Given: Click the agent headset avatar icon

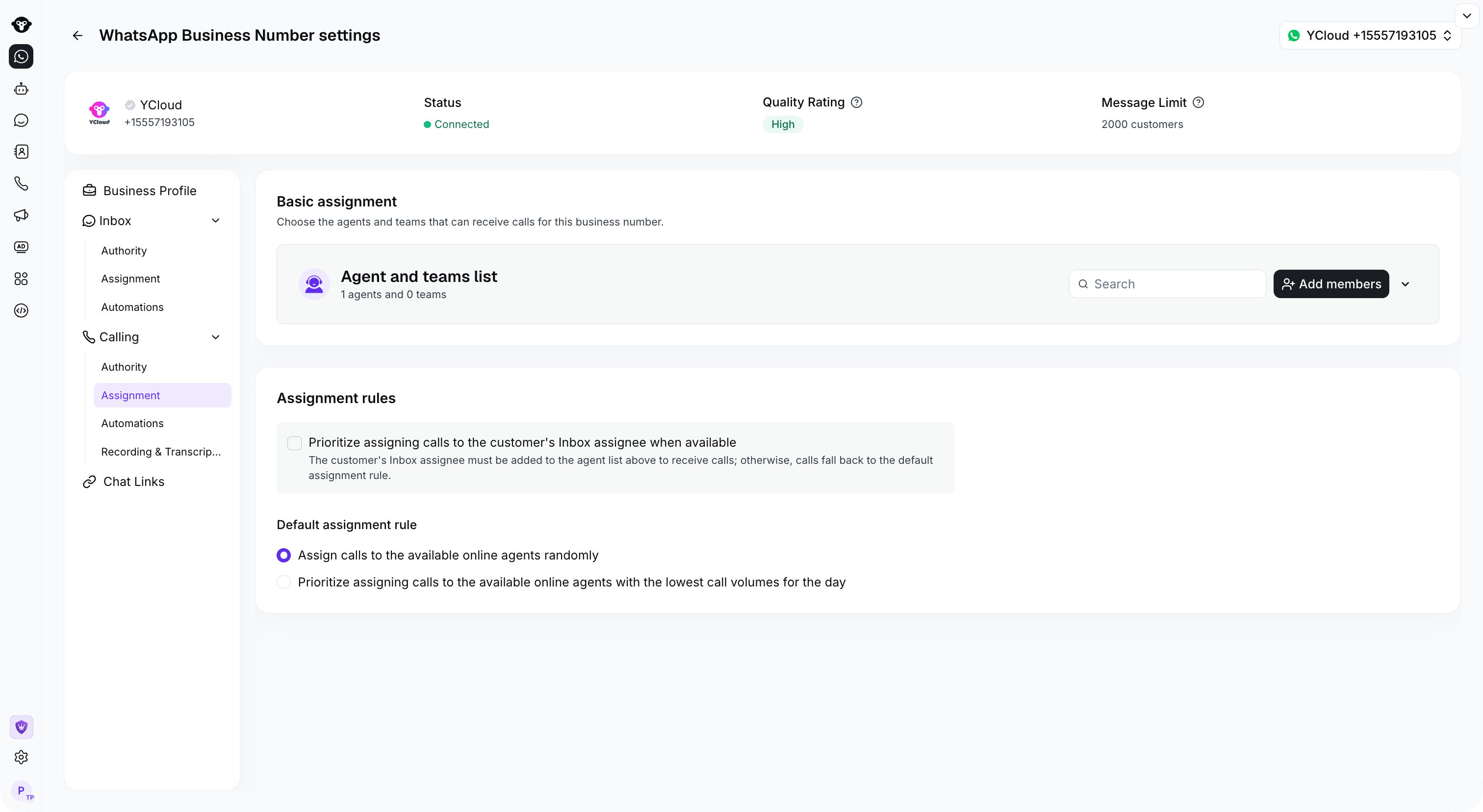Looking at the screenshot, I should tap(314, 284).
